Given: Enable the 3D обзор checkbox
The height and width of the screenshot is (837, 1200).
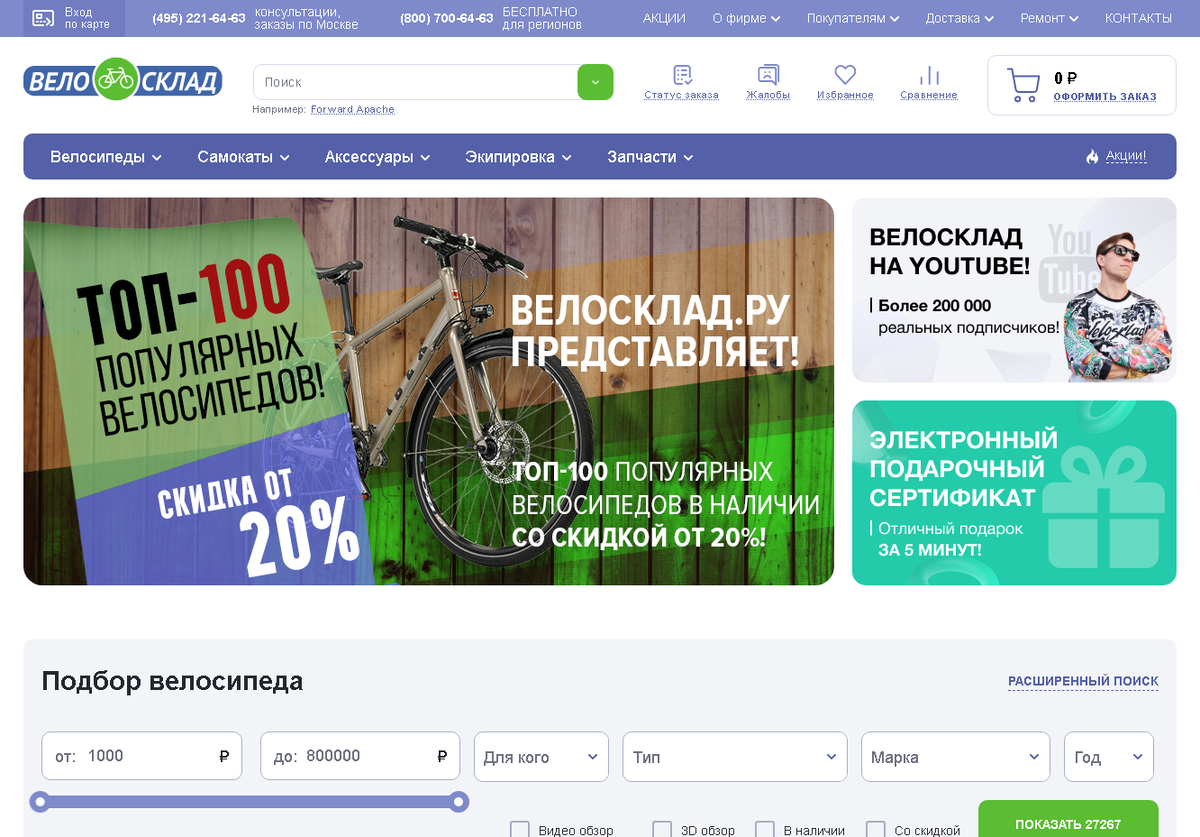Looking at the screenshot, I should 662,830.
